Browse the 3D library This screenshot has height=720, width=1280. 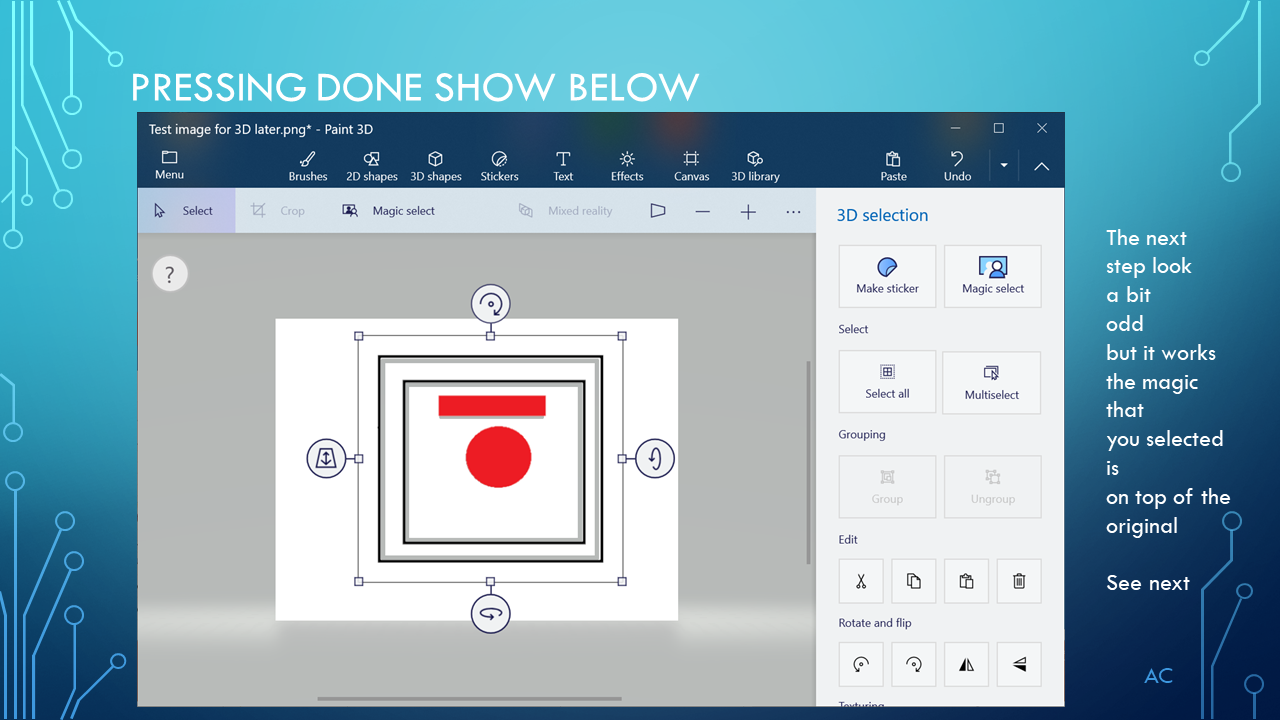(754, 165)
